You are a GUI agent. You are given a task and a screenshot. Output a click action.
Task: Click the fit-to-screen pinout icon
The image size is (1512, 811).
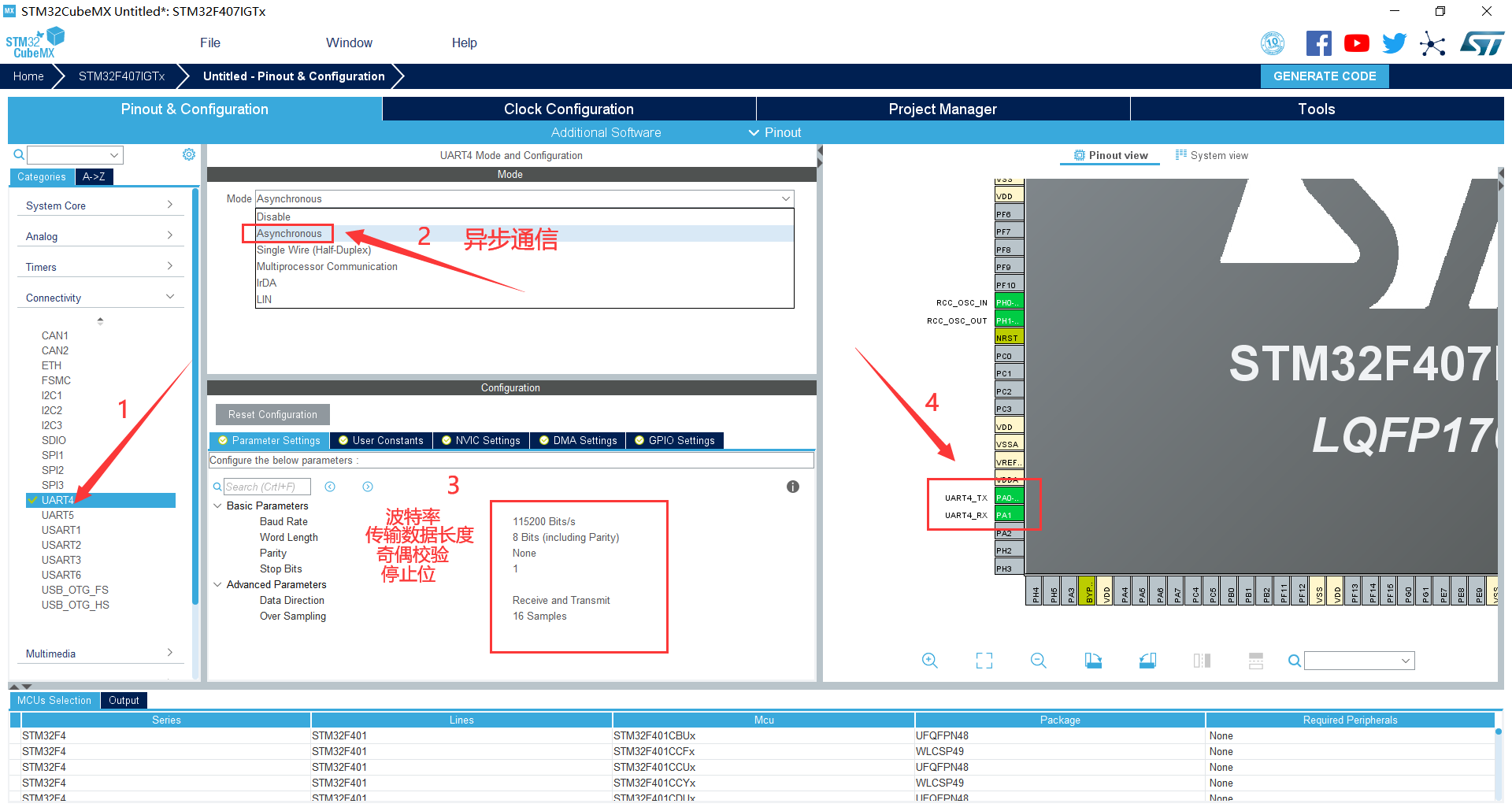click(984, 661)
